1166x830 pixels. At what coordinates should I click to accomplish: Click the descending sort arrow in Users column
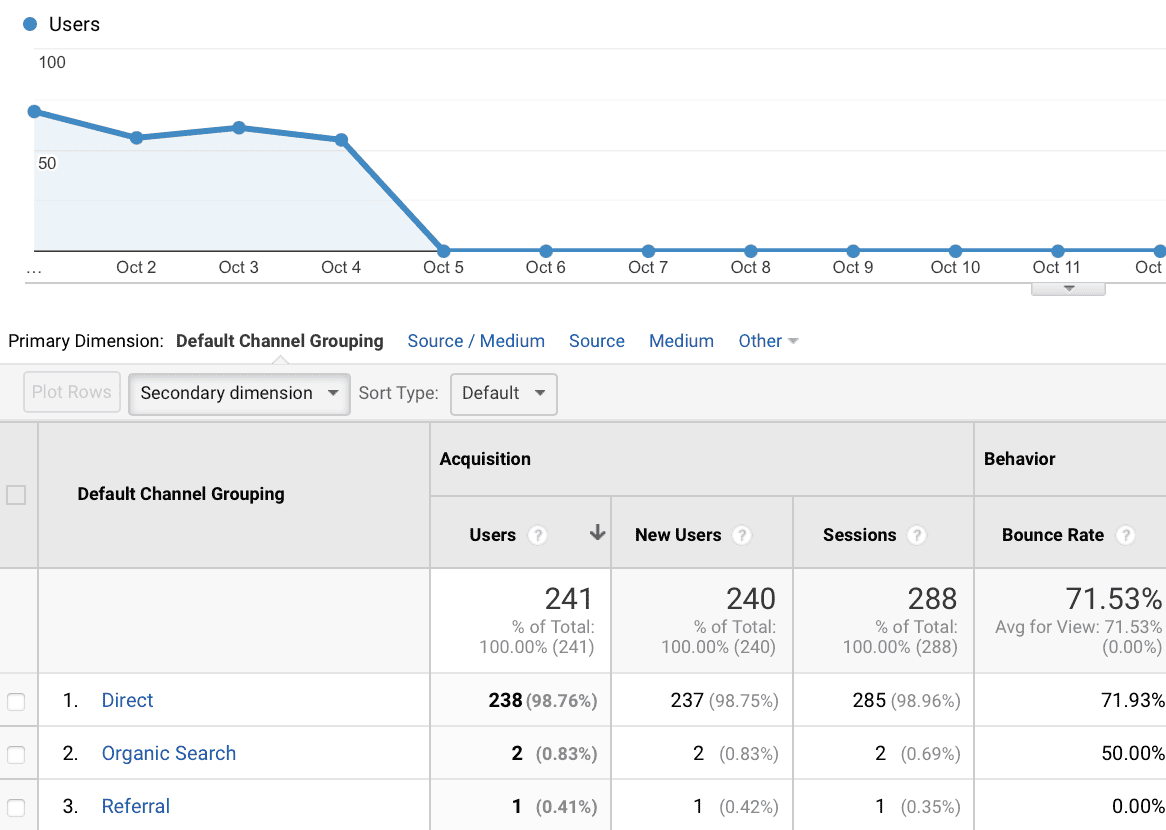point(597,533)
